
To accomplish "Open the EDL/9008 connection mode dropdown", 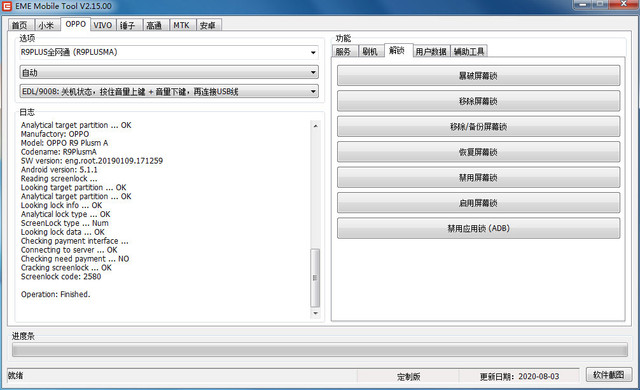I will [169, 91].
